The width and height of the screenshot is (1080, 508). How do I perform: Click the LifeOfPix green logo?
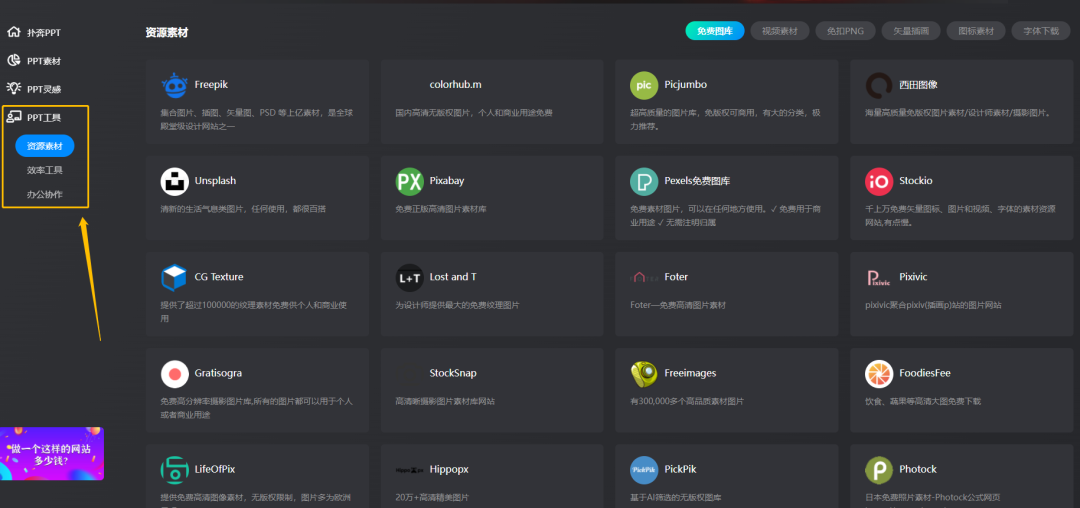[x=174, y=469]
